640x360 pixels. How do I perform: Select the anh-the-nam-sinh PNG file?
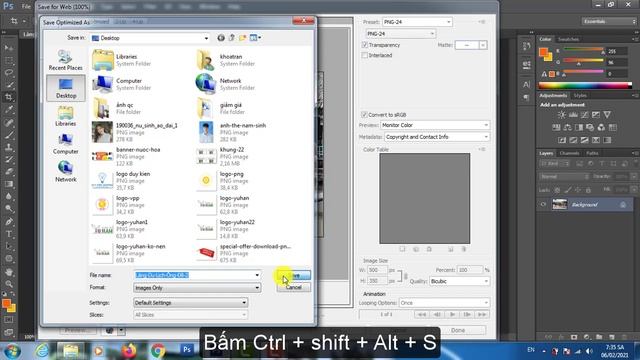(231, 132)
